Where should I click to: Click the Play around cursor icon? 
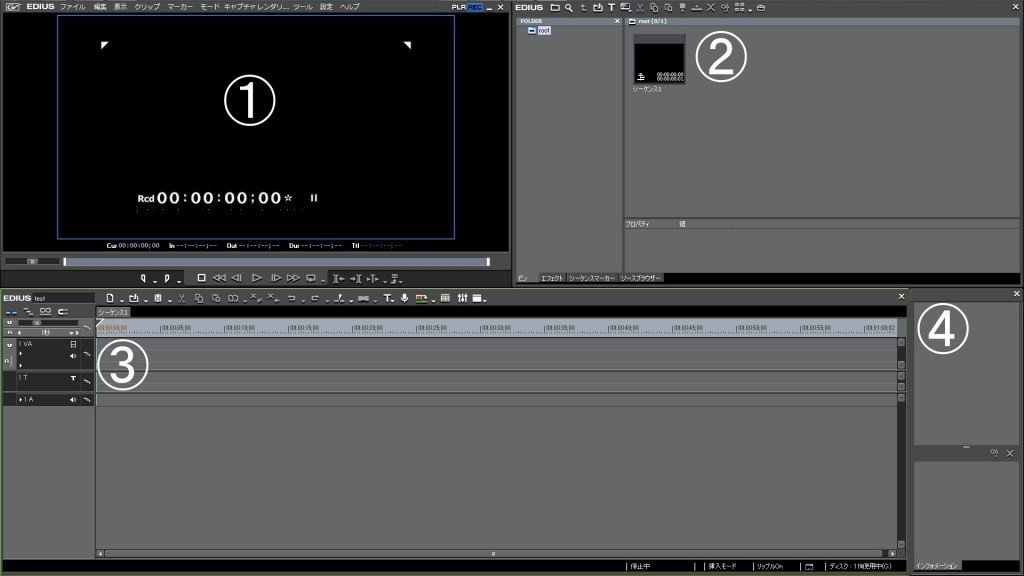point(372,279)
